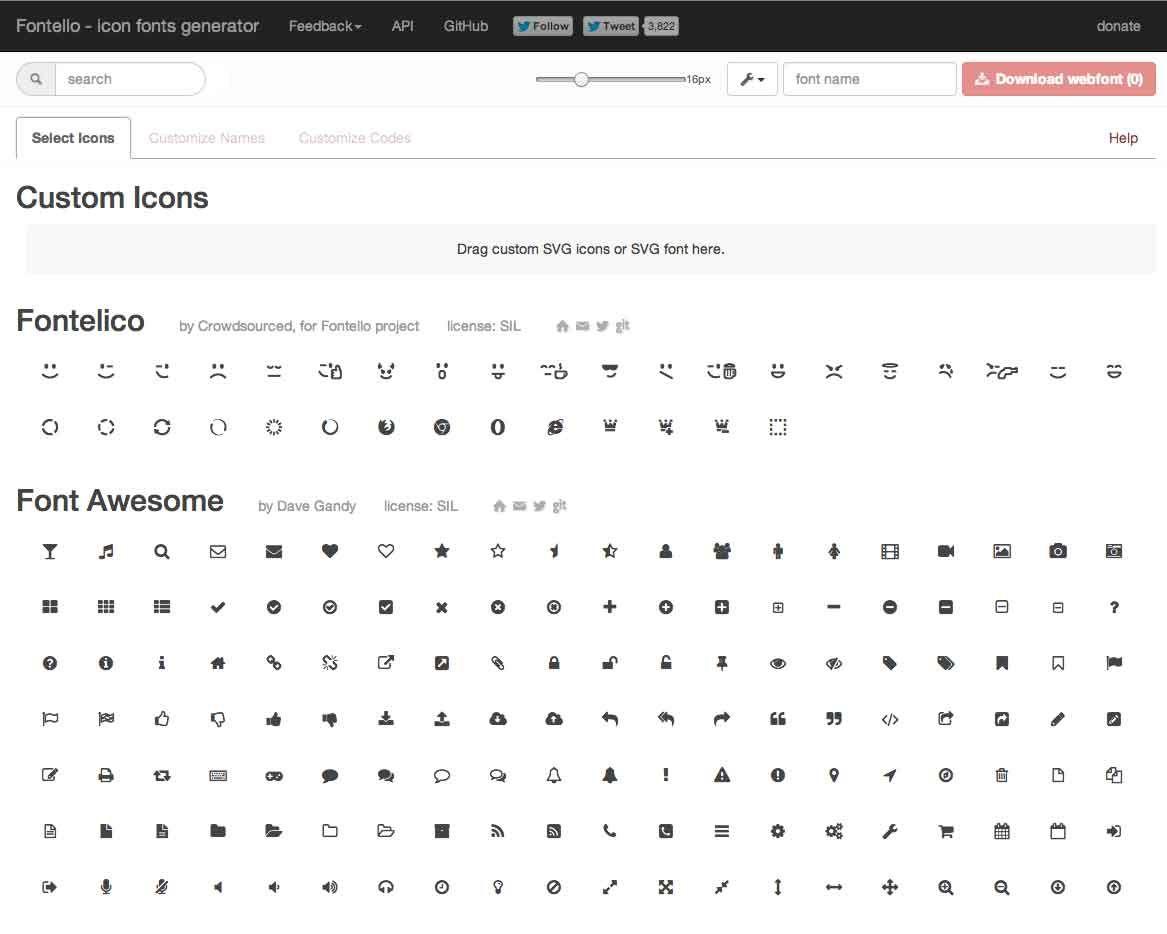The width and height of the screenshot is (1167, 934).
Task: Select the filled folder icon
Action: tap(217, 831)
